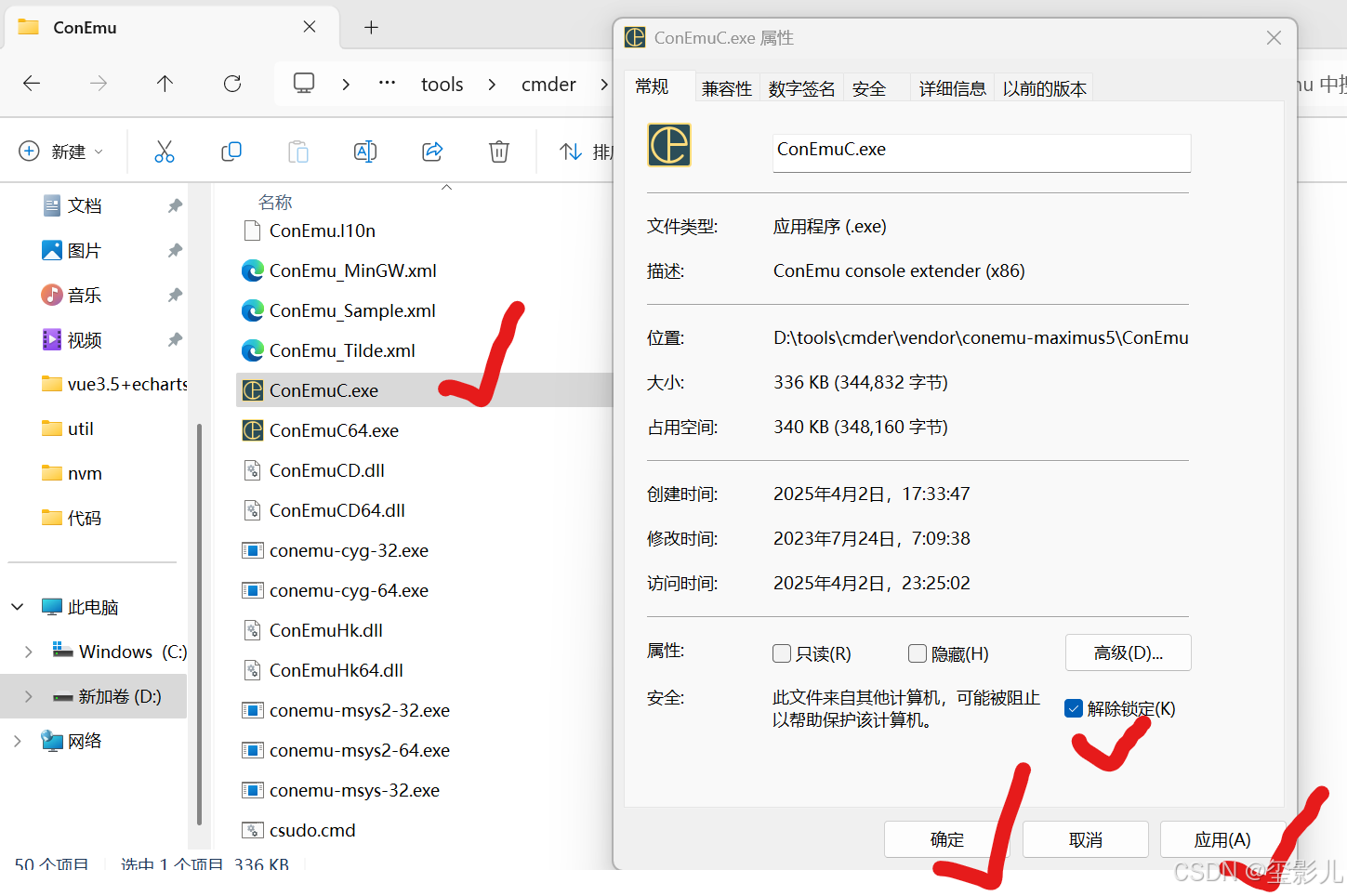Click the 网络 network icon in sidebar
Image resolution: width=1347 pixels, height=896 pixels.
52,741
